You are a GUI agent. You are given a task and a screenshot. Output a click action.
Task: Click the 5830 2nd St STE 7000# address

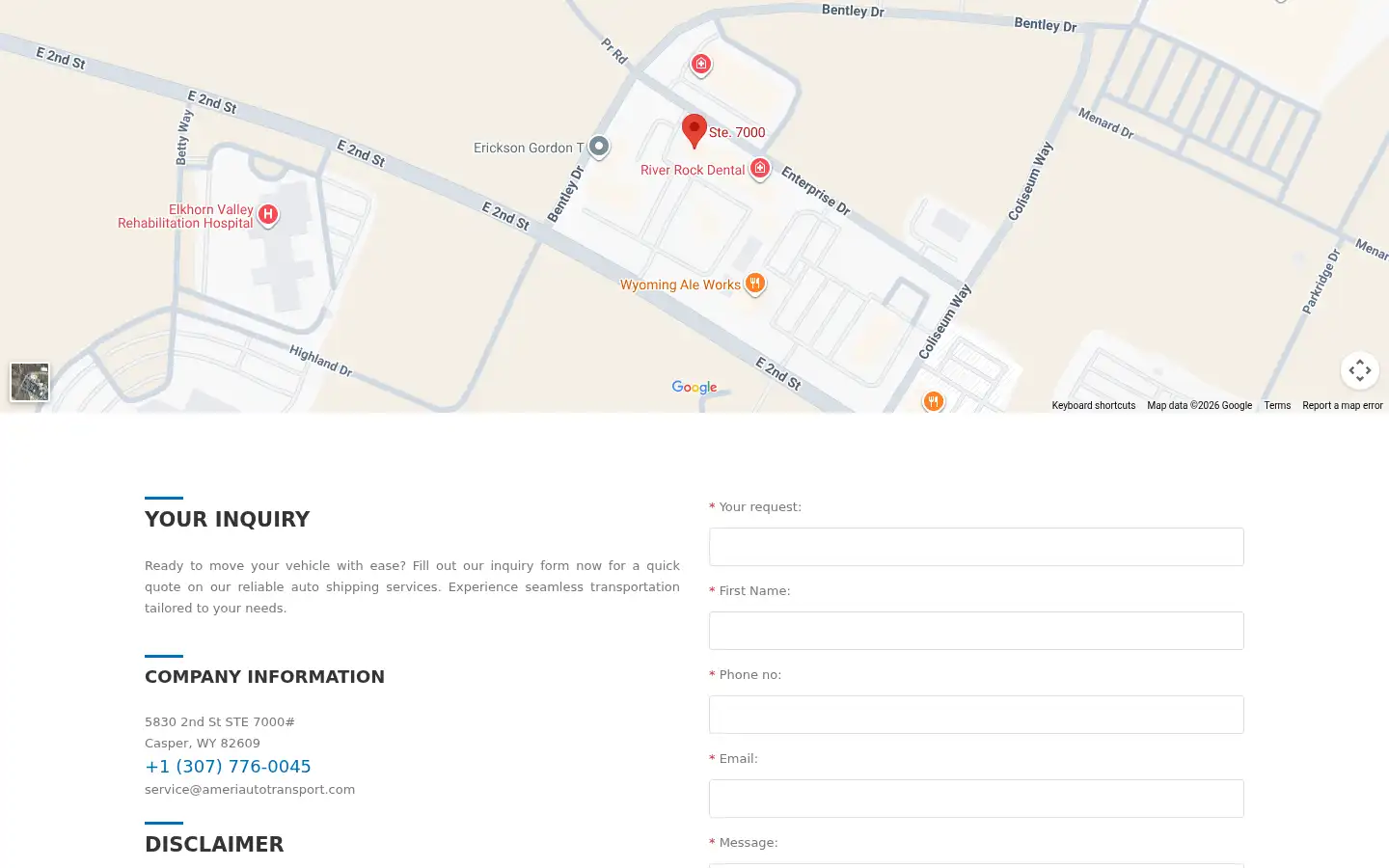pyautogui.click(x=220, y=721)
